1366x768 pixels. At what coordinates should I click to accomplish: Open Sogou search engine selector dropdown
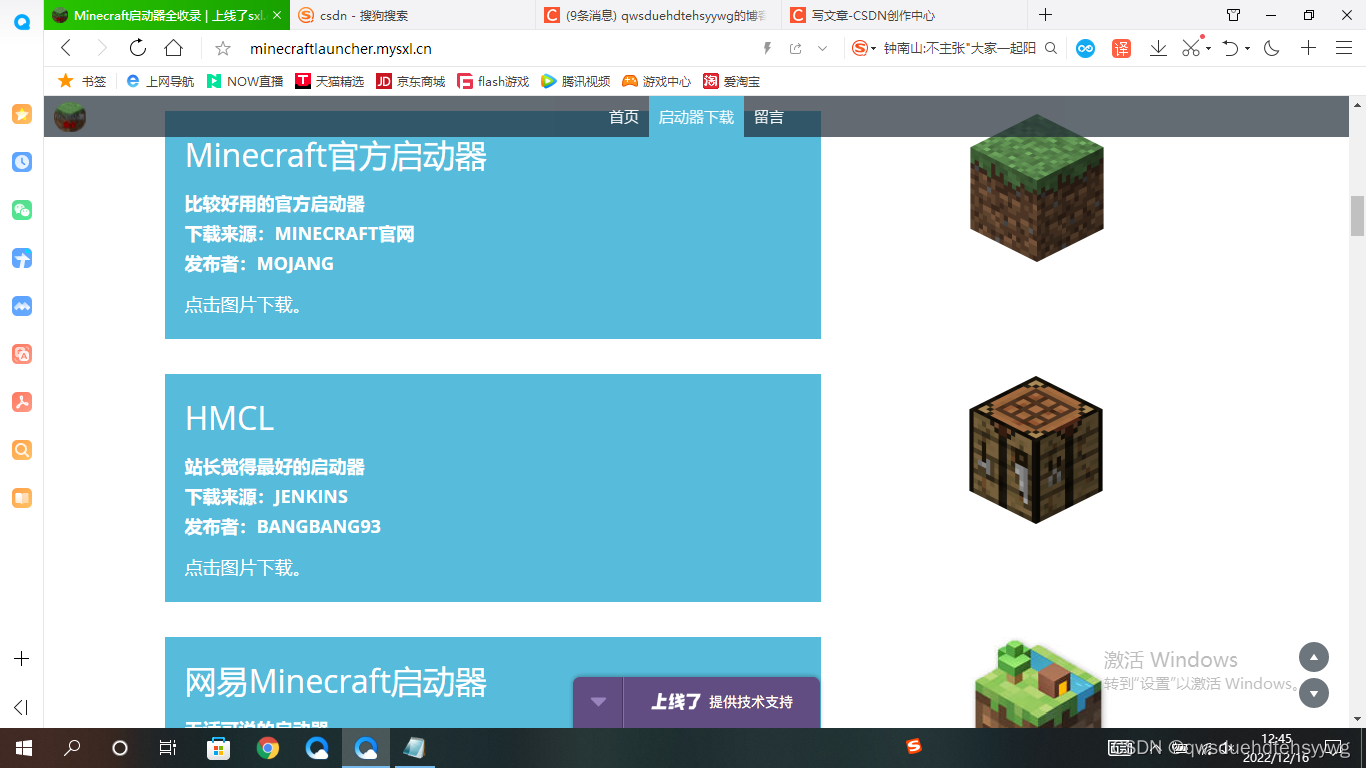click(x=864, y=48)
